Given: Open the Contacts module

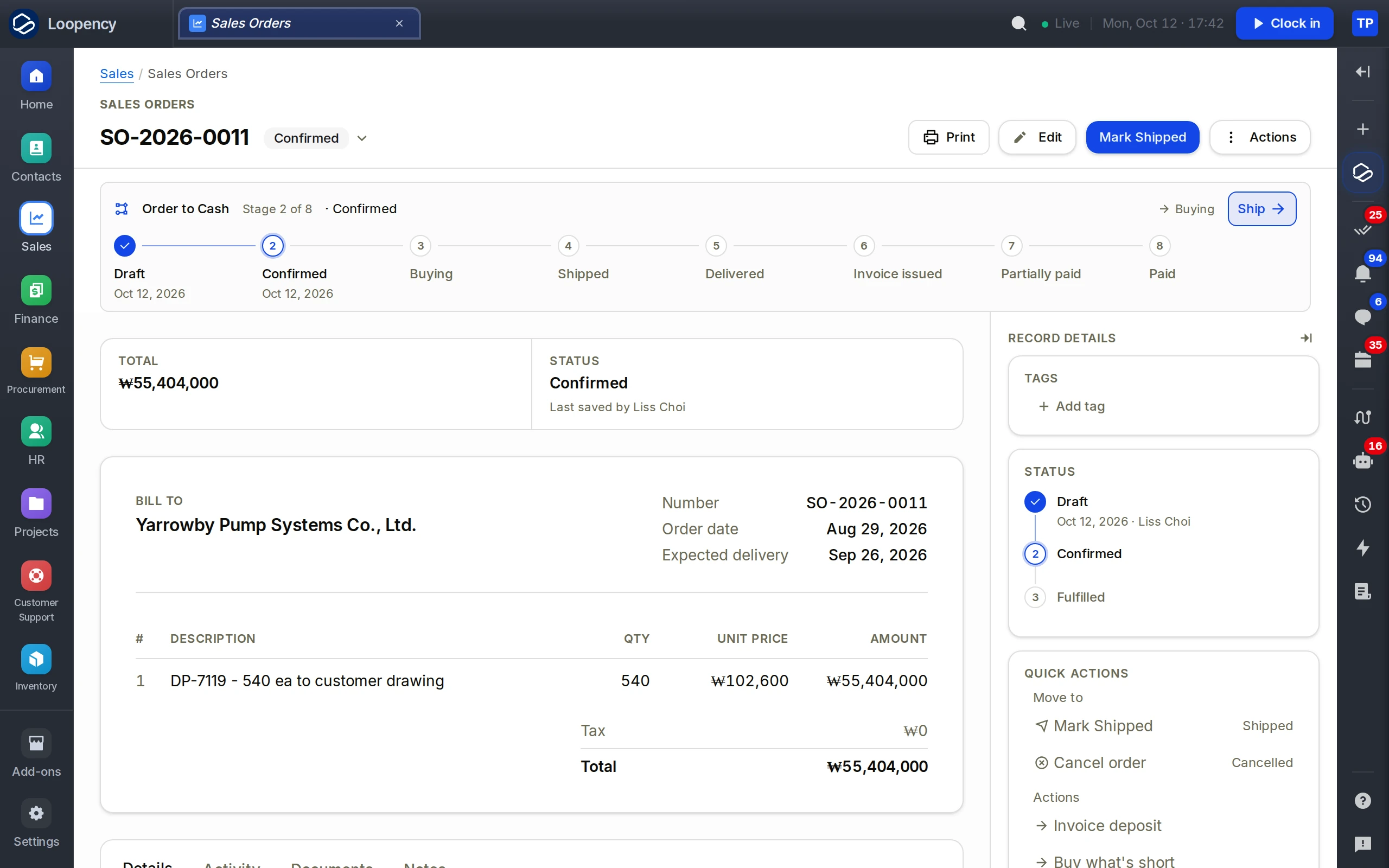Looking at the screenshot, I should click(36, 158).
